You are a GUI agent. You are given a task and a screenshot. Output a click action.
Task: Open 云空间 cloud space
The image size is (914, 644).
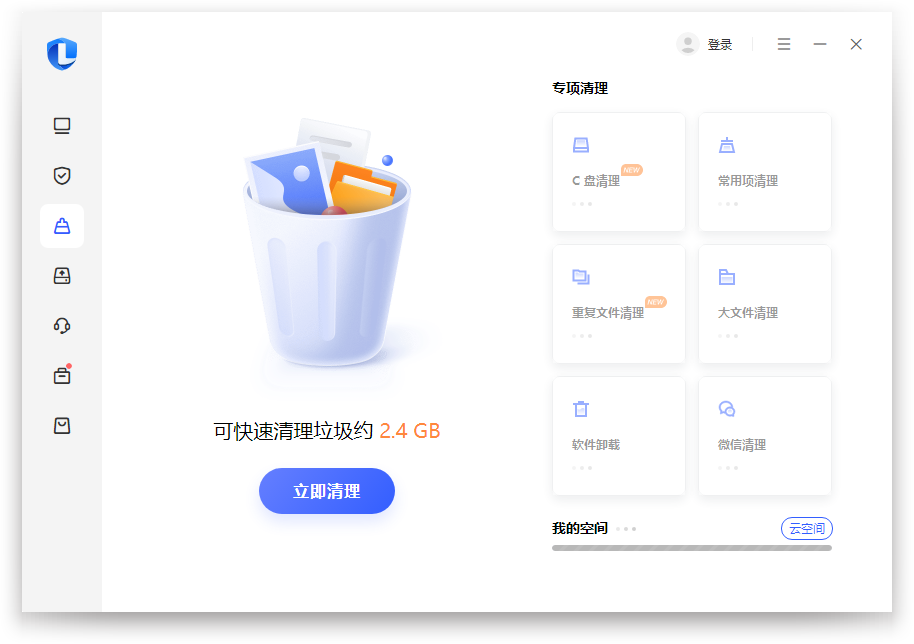click(x=807, y=528)
